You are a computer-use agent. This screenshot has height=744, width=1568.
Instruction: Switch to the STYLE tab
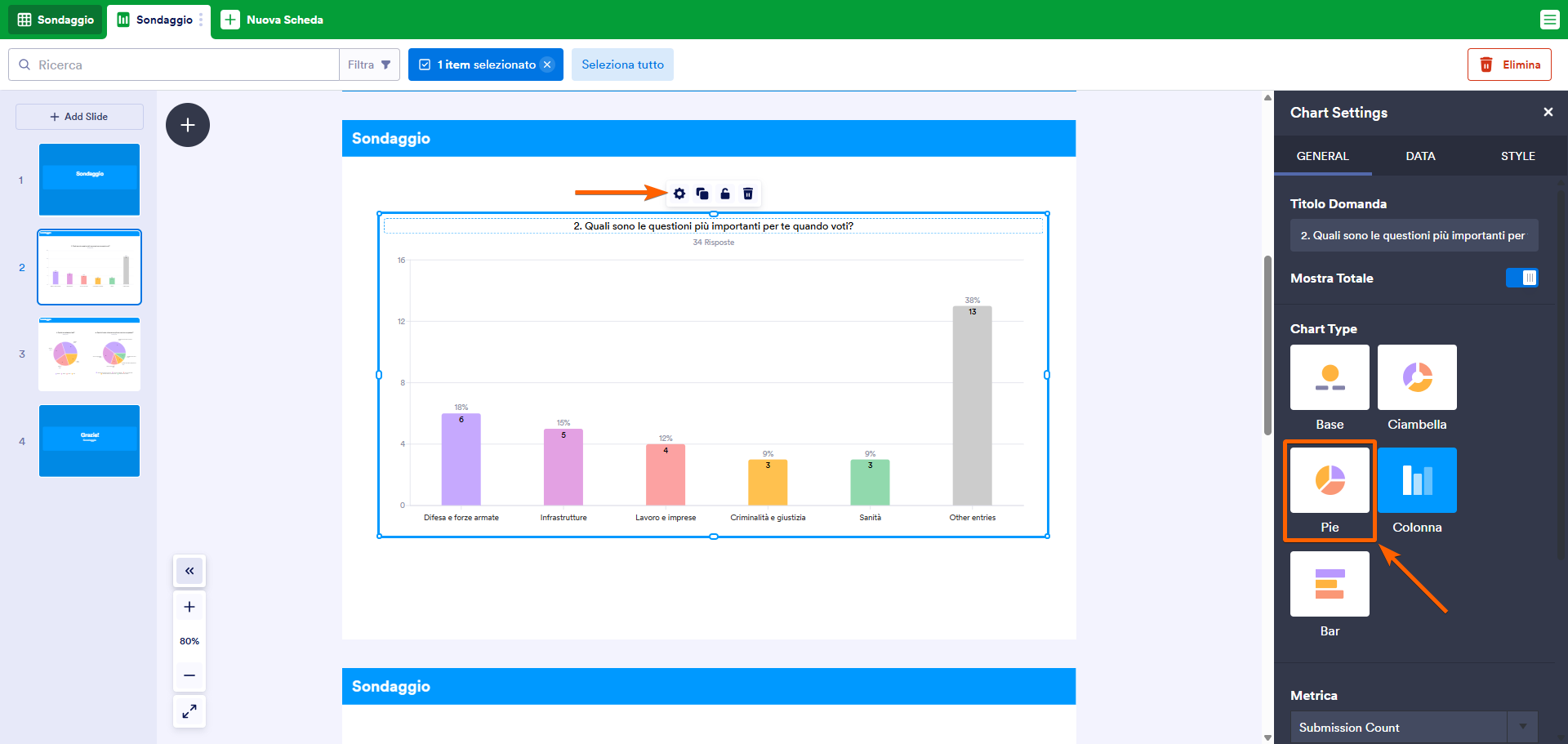[1518, 156]
